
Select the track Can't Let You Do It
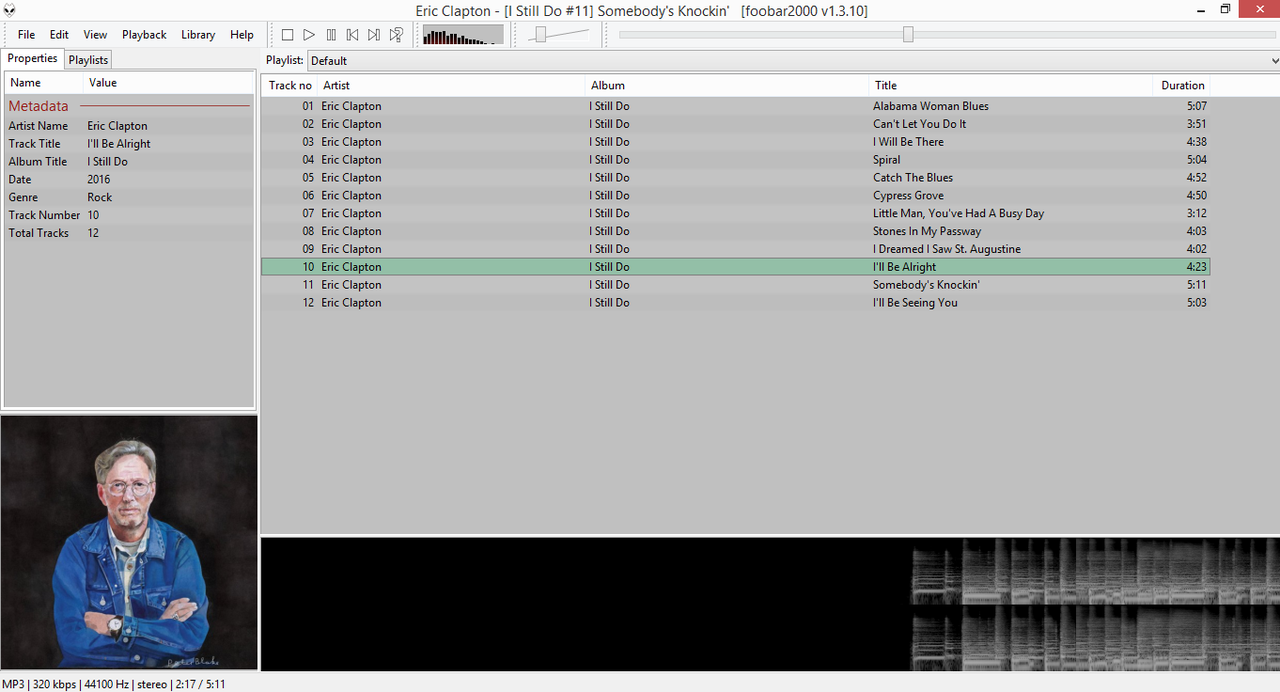(x=735, y=124)
